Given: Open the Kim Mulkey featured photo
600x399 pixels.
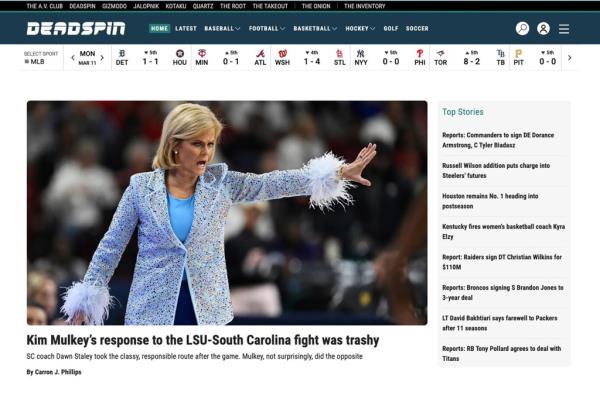Looking at the screenshot, I should tap(227, 213).
